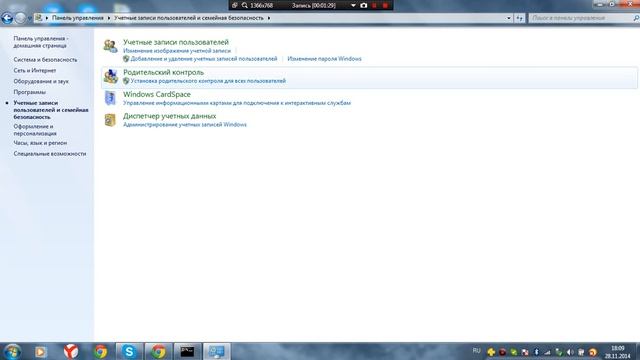The image size is (640, 360).
Task: Click the taskbar clock and date
Action: [618, 352]
